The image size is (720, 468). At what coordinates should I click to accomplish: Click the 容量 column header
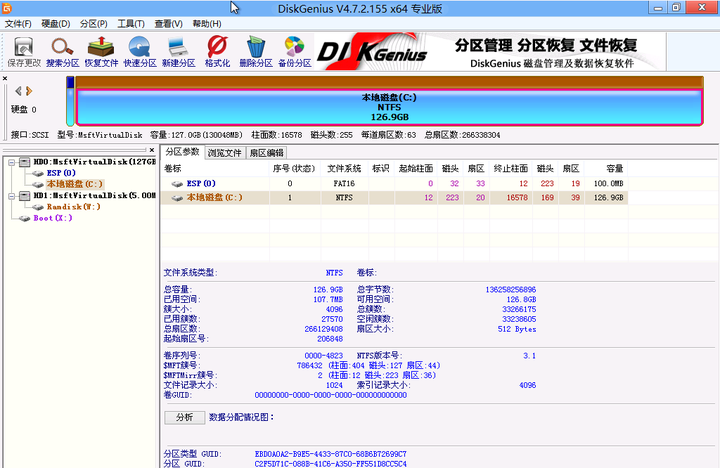[x=606, y=169]
